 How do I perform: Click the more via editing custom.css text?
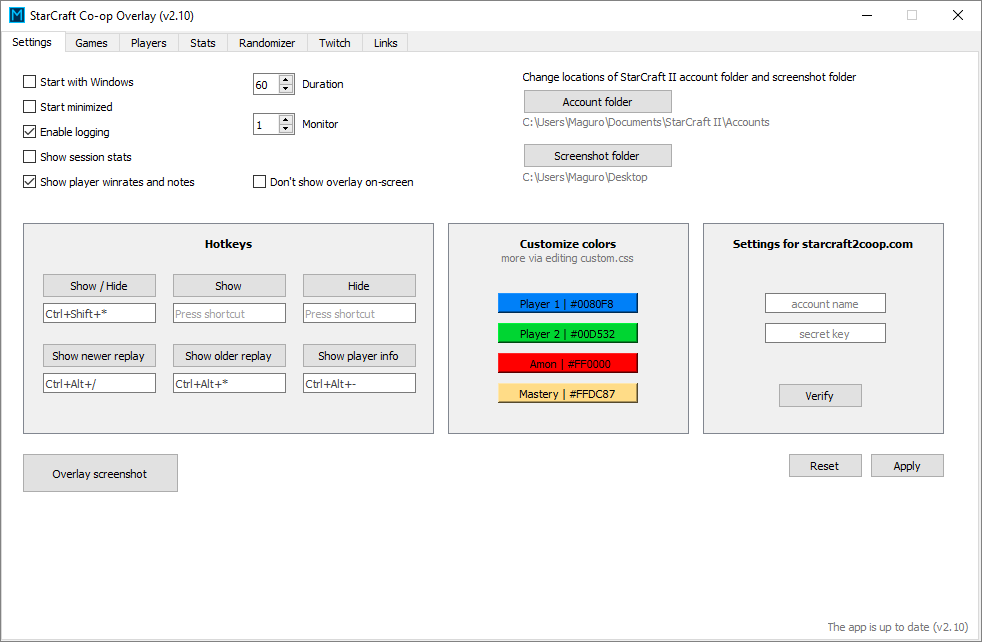click(x=567, y=258)
